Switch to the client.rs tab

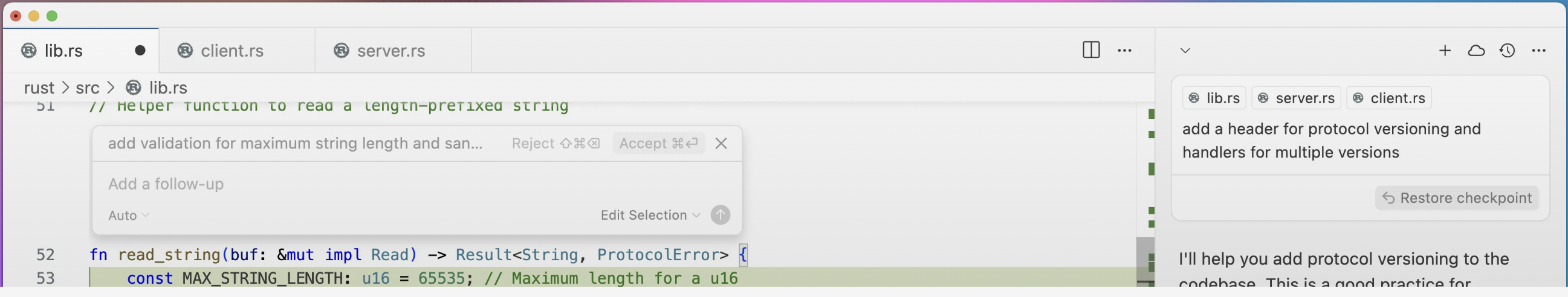pyautogui.click(x=232, y=51)
